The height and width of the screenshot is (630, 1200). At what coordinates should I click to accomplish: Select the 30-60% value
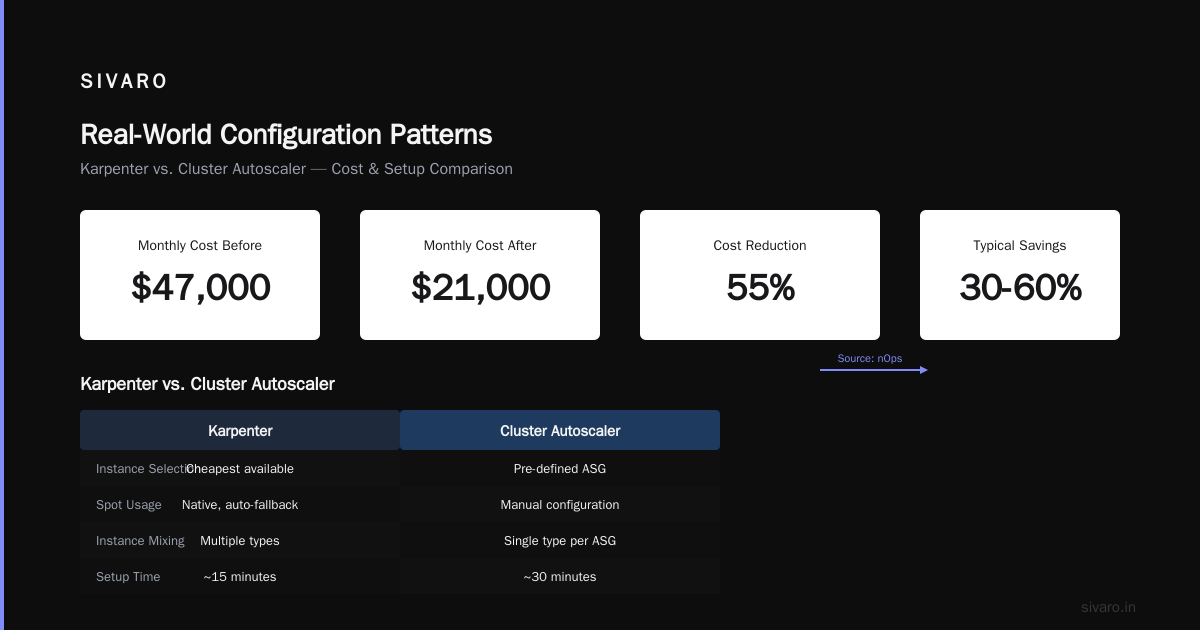1020,288
